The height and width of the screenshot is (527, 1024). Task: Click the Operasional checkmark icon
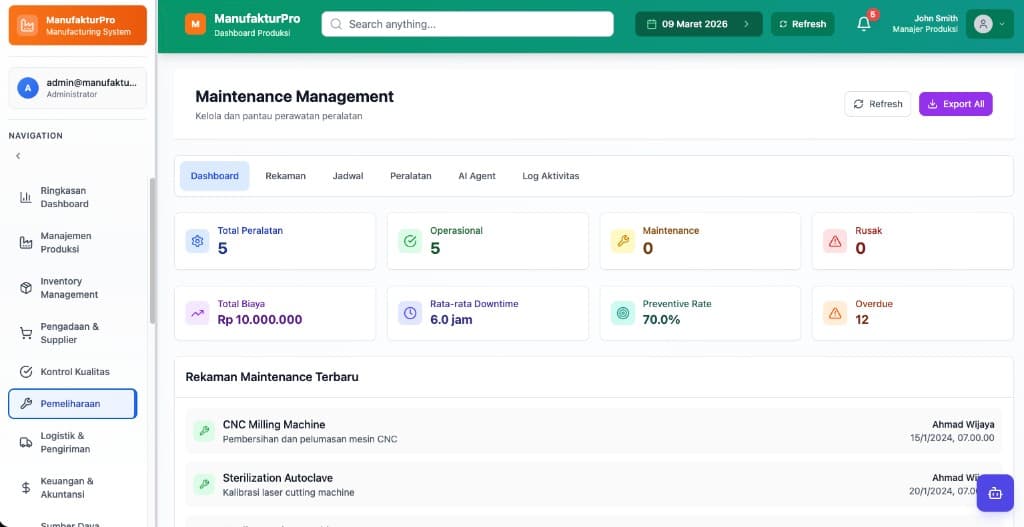[410, 241]
